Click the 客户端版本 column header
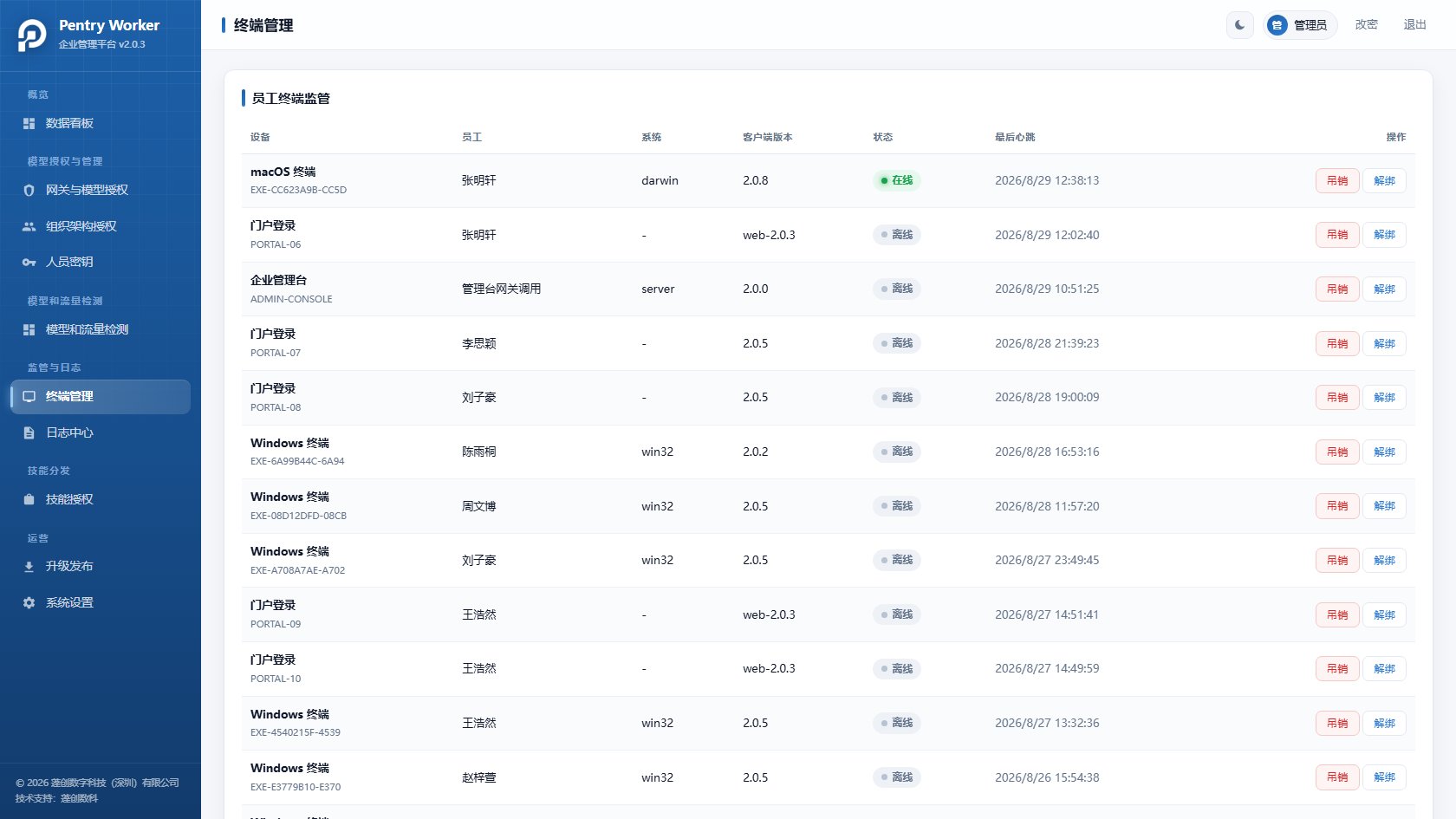The image size is (1456, 819). coord(767,138)
